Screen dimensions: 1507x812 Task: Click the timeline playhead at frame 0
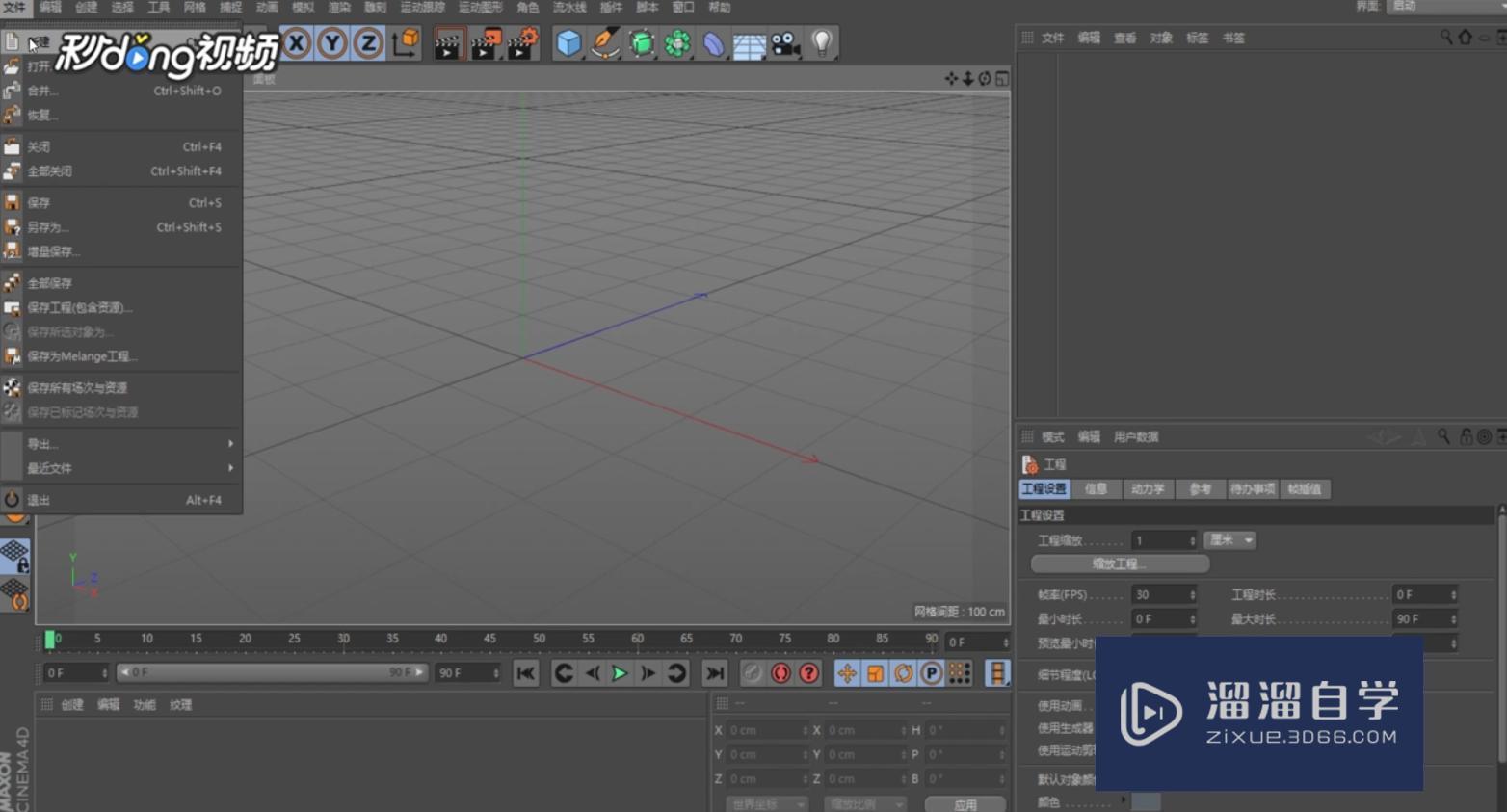[x=50, y=640]
